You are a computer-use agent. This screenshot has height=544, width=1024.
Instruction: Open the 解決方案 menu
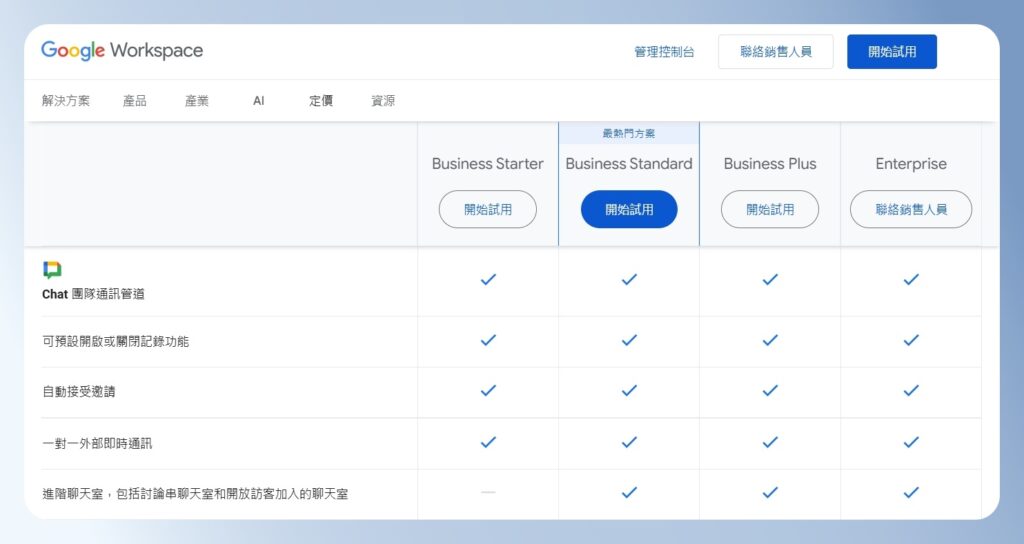click(66, 101)
